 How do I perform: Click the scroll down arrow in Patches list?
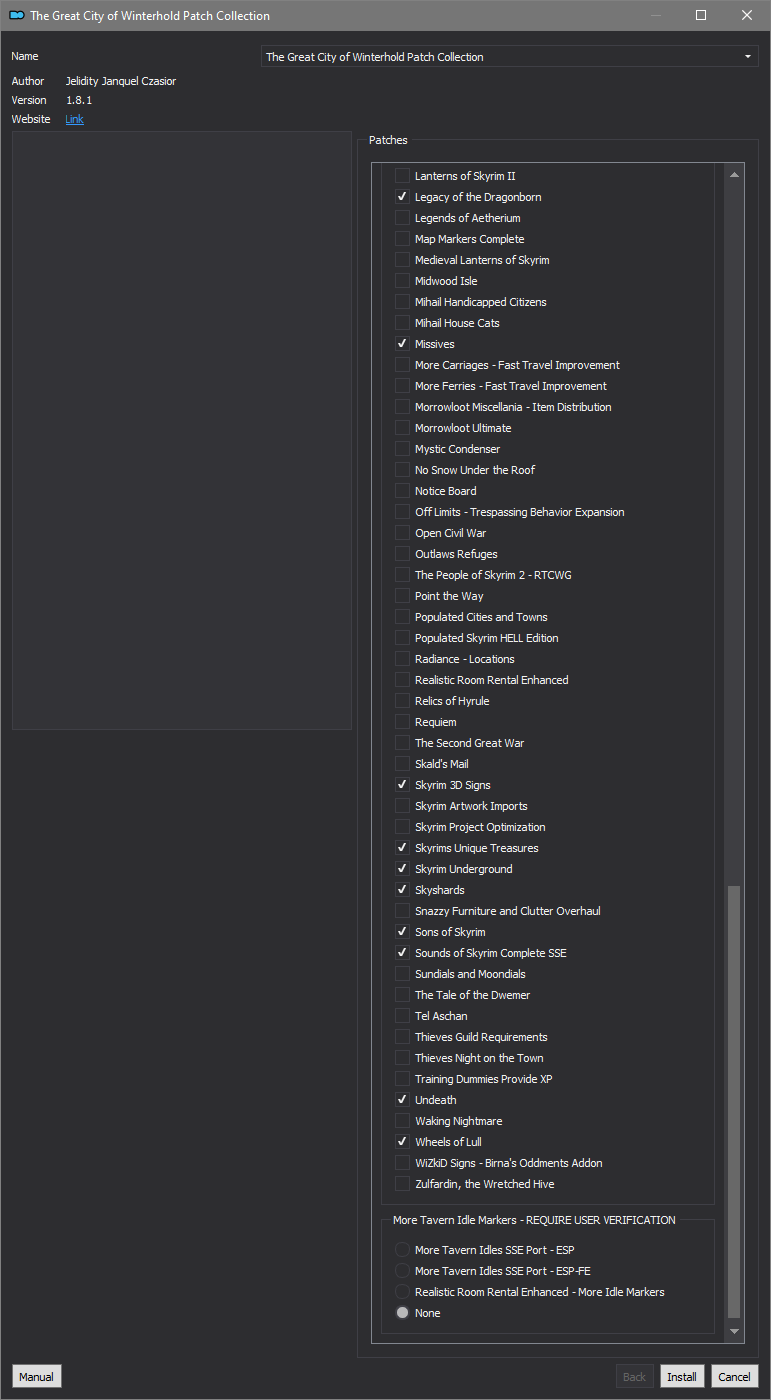pos(735,1331)
